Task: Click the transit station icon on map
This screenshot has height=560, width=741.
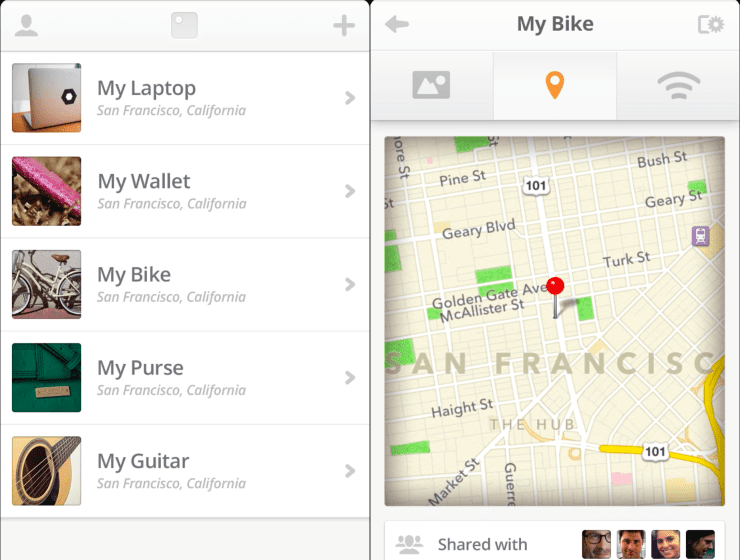Action: click(701, 237)
